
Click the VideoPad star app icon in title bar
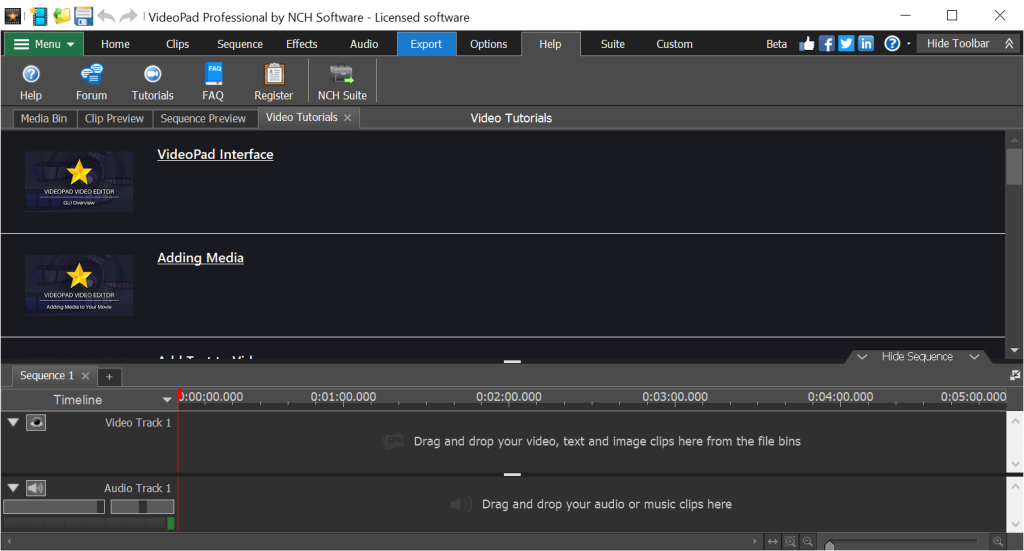(x=13, y=16)
